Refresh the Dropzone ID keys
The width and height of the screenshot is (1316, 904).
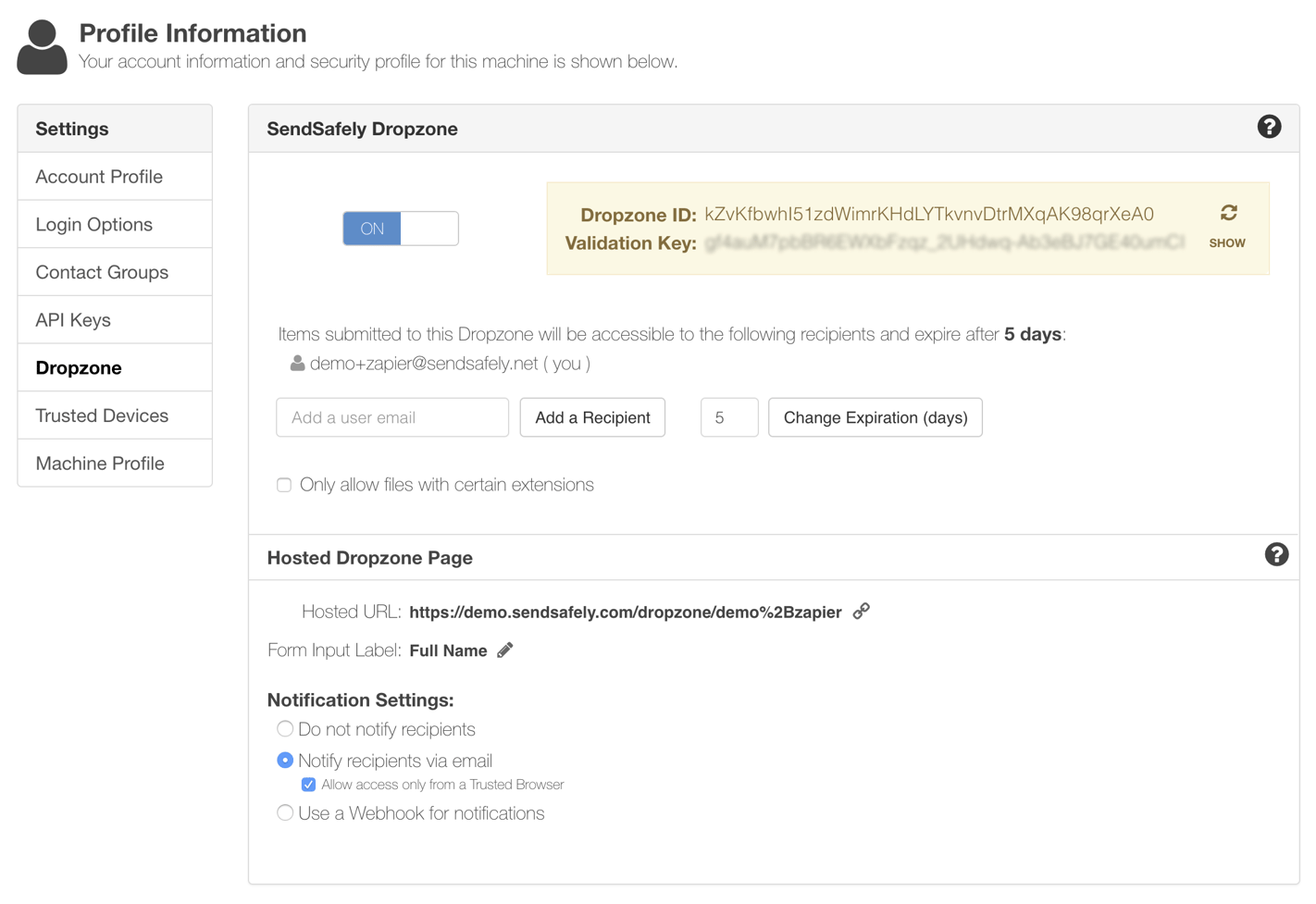coord(1228,212)
